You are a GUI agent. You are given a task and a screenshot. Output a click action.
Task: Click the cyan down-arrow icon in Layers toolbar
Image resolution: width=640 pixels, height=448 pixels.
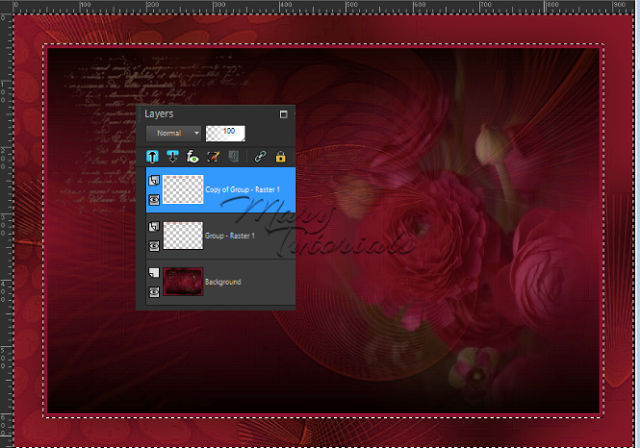tap(173, 156)
